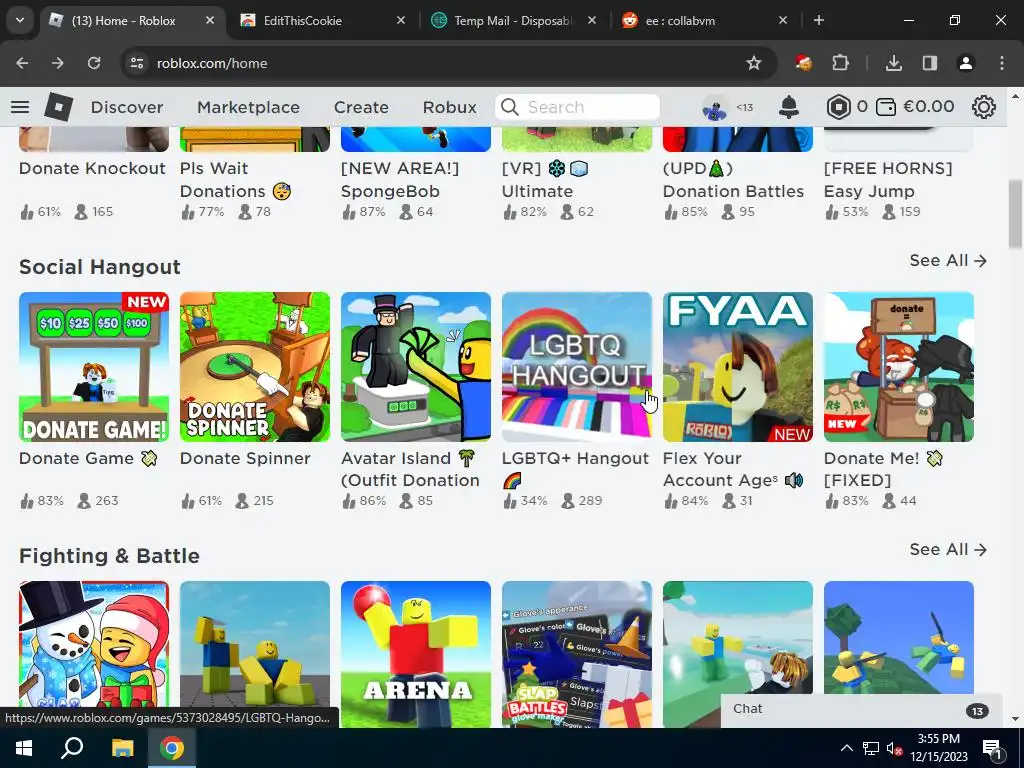This screenshot has width=1024, height=768.
Task: Open the EditThisCookie extension icon
Action: tap(803, 63)
